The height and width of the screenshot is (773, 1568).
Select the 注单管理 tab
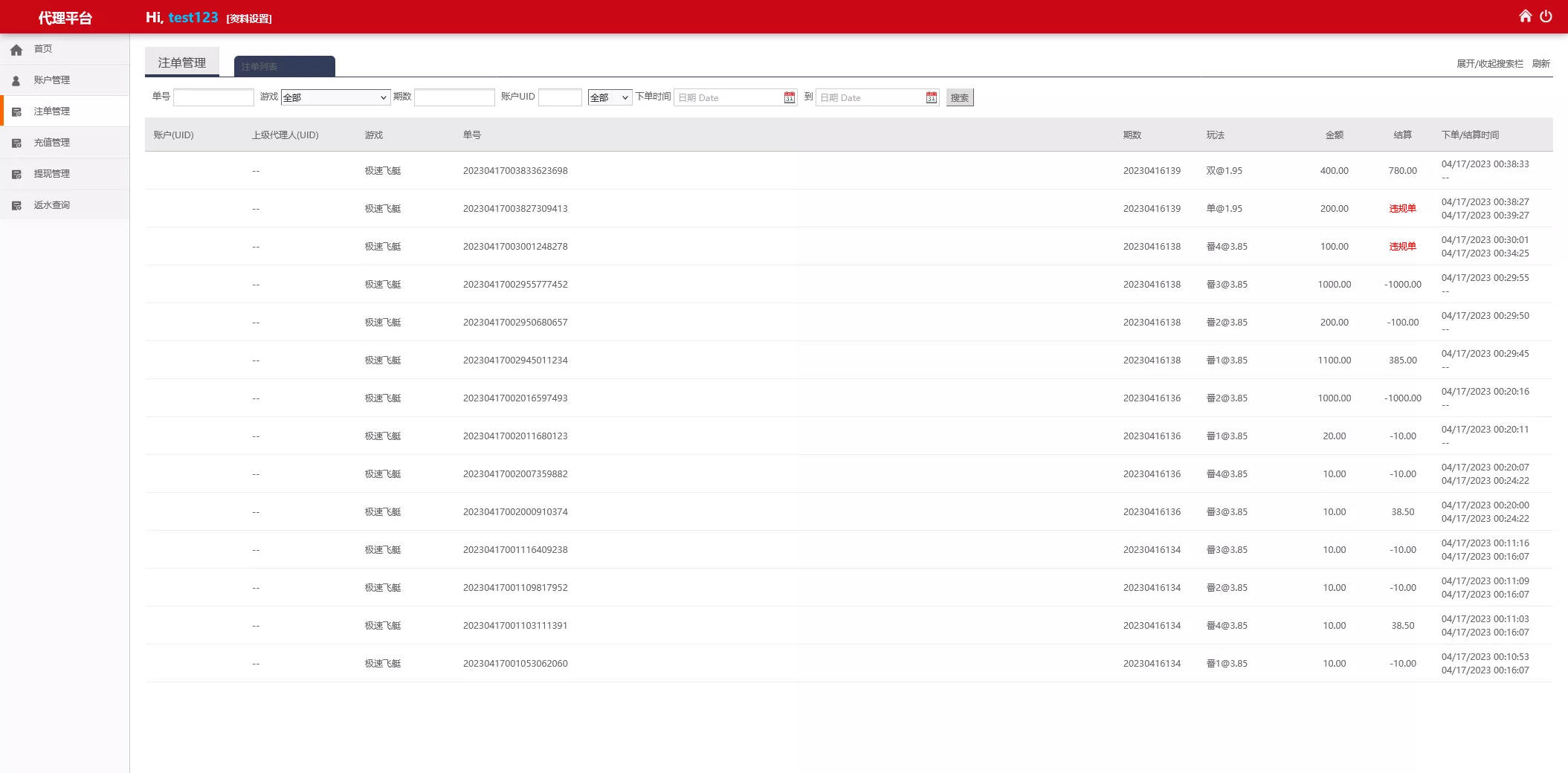point(182,63)
